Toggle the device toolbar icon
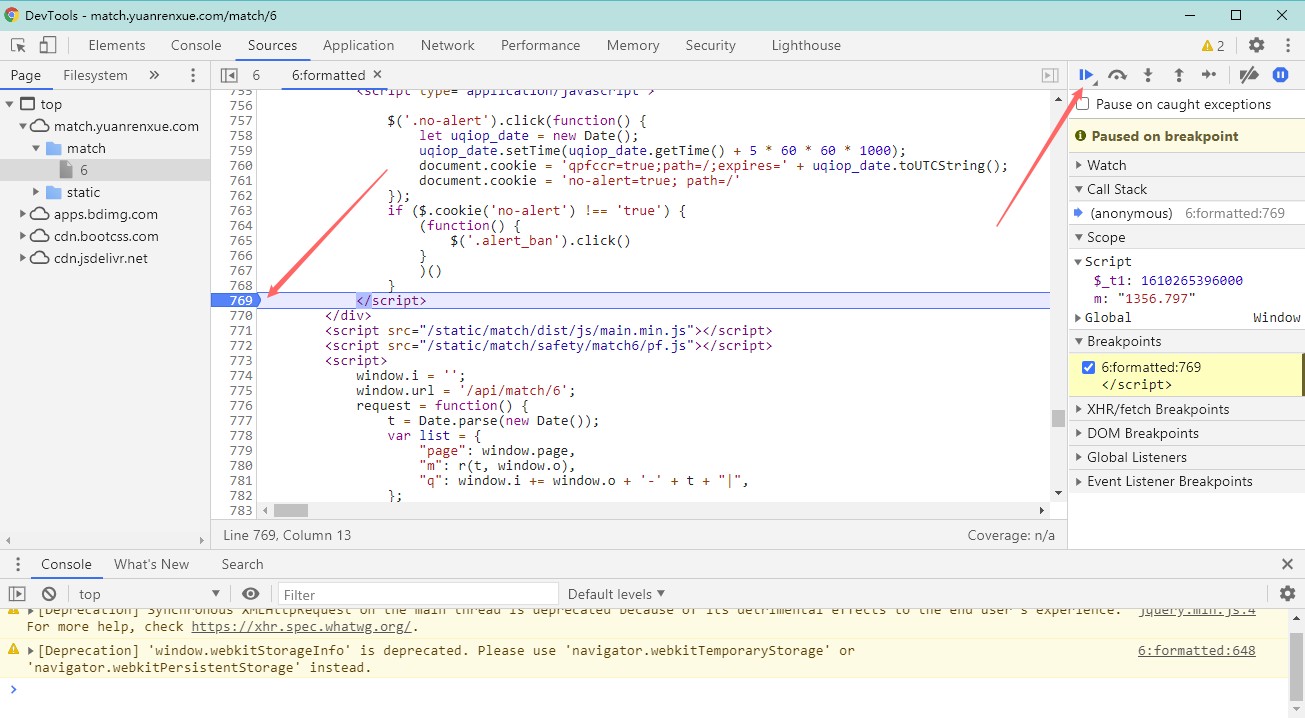The image size is (1305, 718). (48, 45)
